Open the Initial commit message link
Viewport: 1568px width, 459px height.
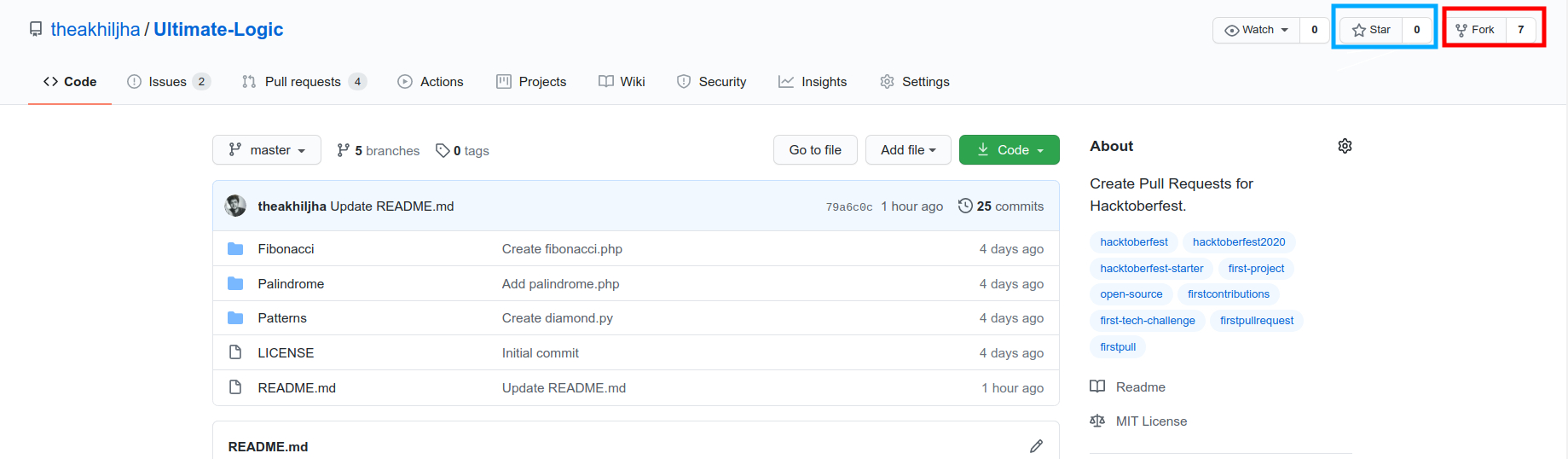tap(541, 353)
